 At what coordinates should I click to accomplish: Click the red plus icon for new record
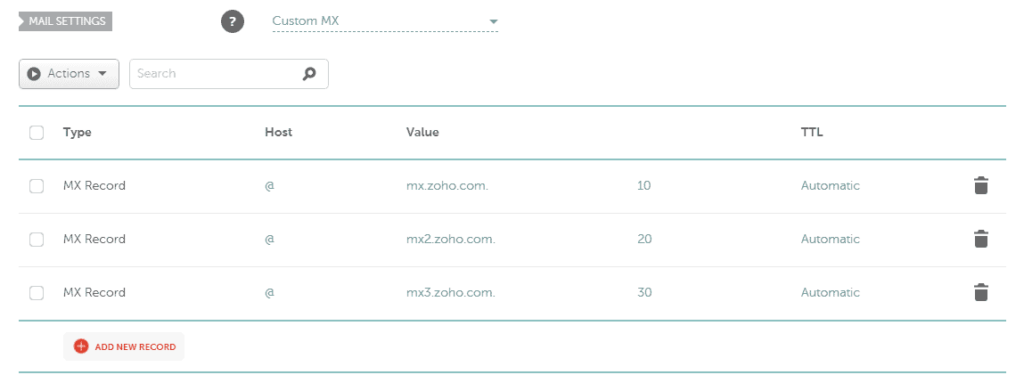(x=81, y=347)
